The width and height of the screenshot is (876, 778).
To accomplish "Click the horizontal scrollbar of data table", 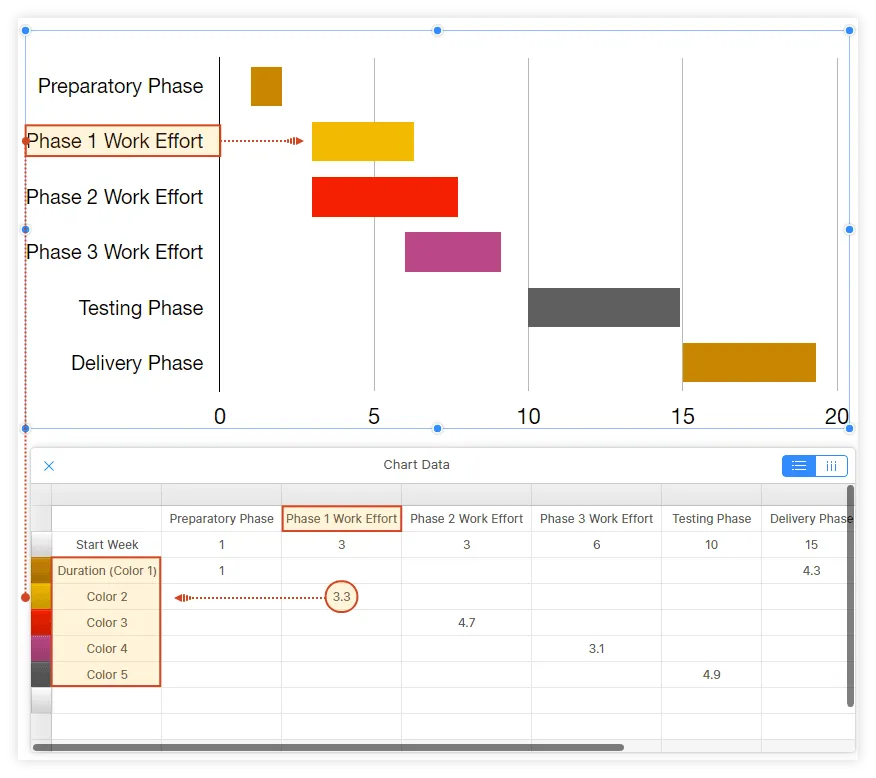I will 328,747.
